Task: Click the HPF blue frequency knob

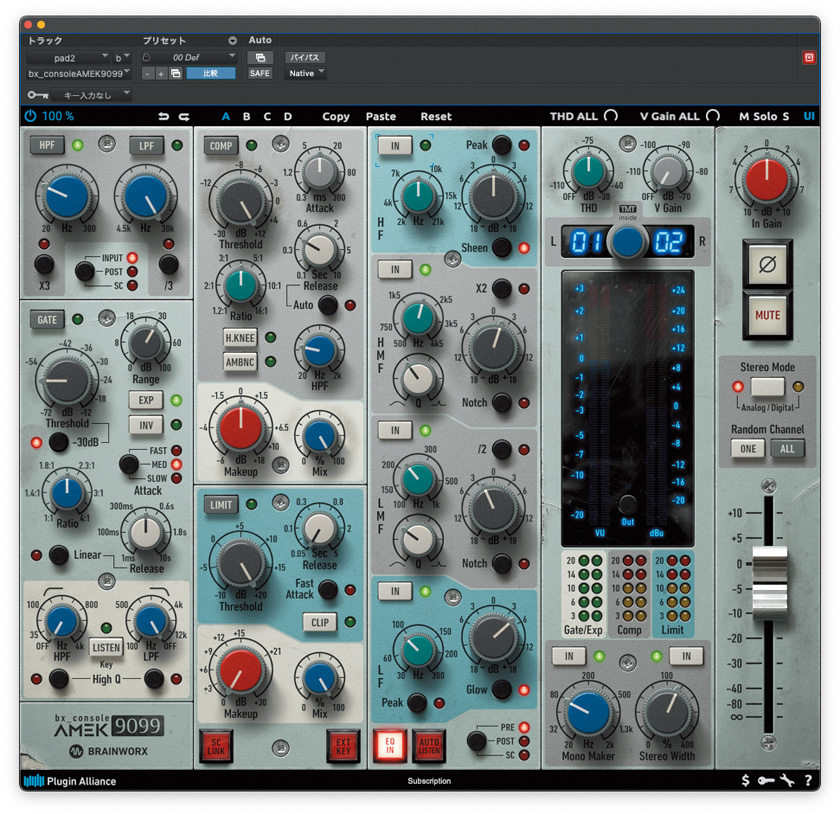Action: click(x=67, y=196)
